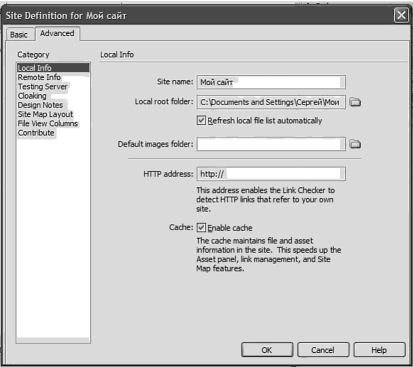Screen dimensions: 413x367
Task: Select the Remote Info category
Action: pyautogui.click(x=53, y=77)
